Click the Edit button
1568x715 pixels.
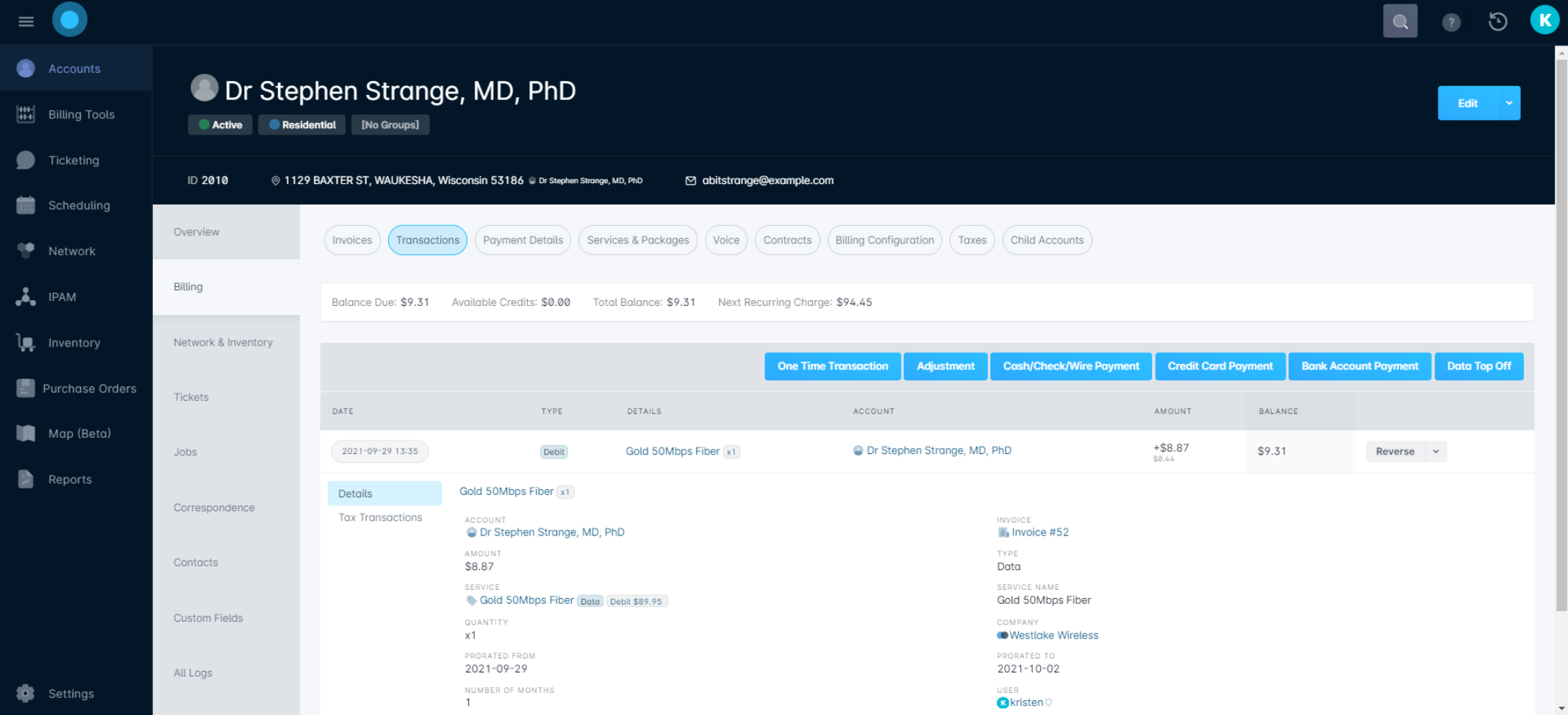click(x=1468, y=103)
